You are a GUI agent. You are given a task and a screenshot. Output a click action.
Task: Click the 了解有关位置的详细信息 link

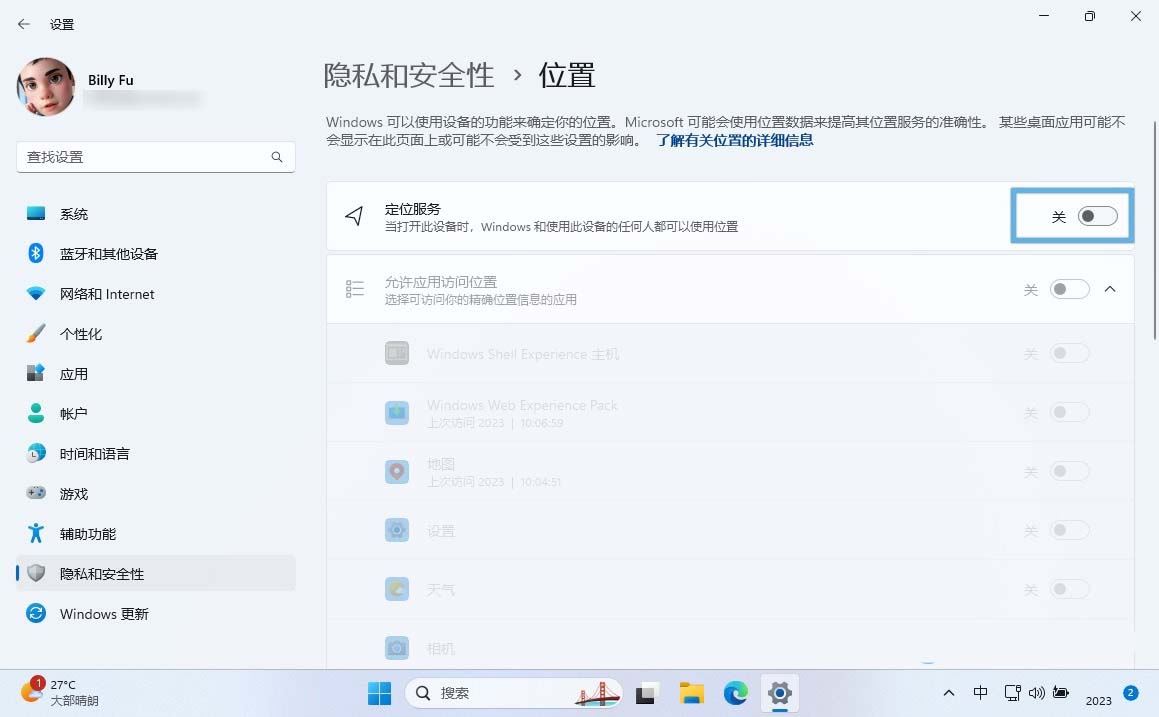coord(734,140)
